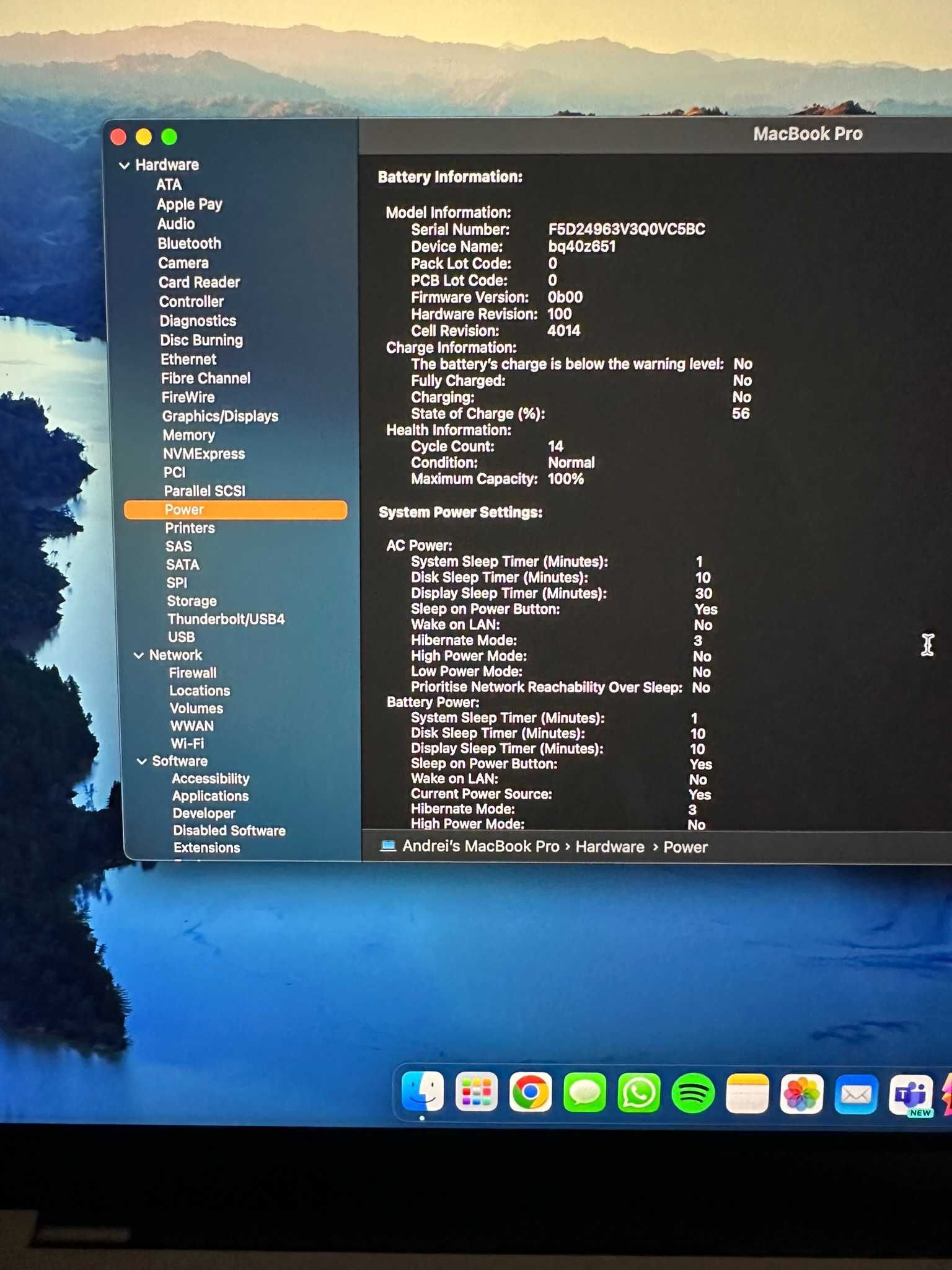Image resolution: width=952 pixels, height=1270 pixels.
Task: Click Hardware in the path bar
Action: [x=610, y=847]
